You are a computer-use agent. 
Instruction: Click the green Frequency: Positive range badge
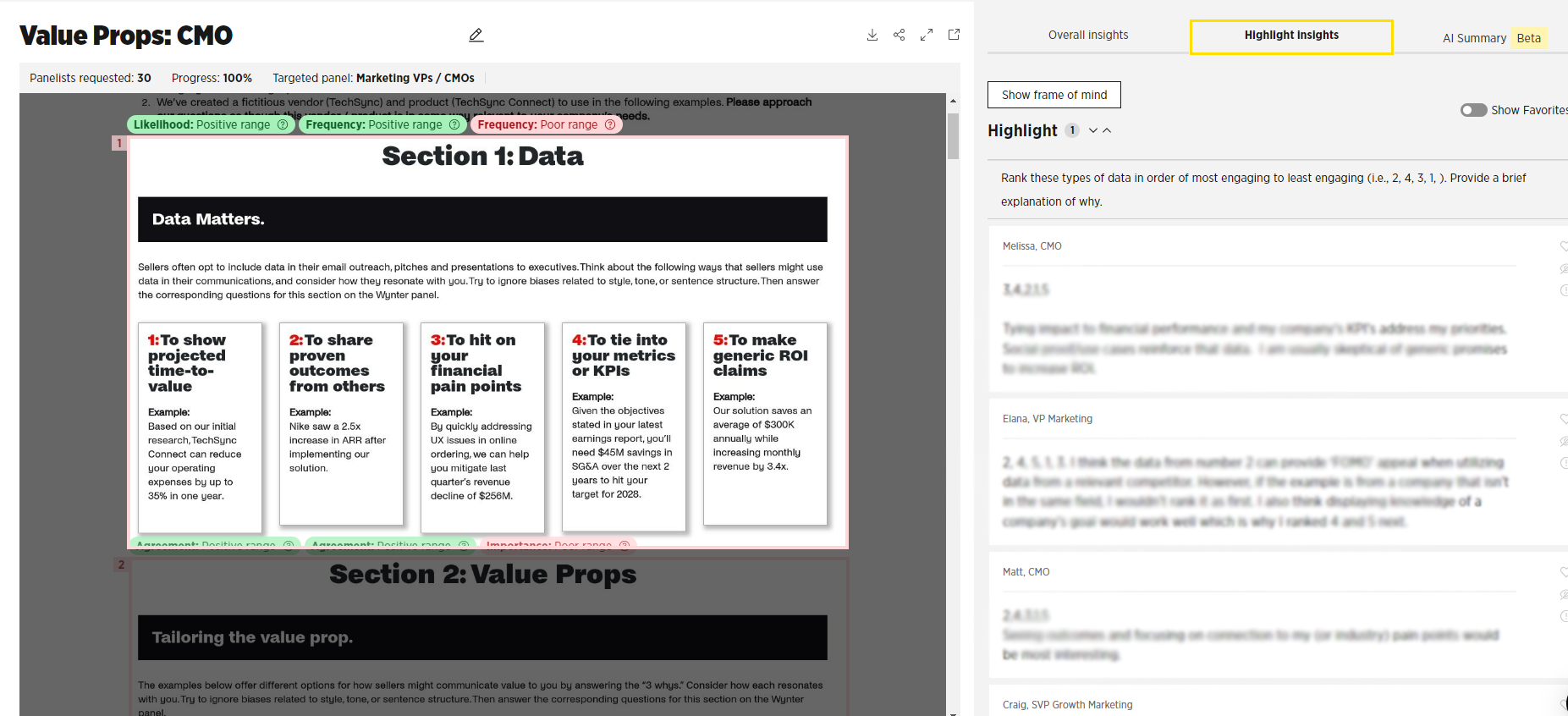[382, 124]
